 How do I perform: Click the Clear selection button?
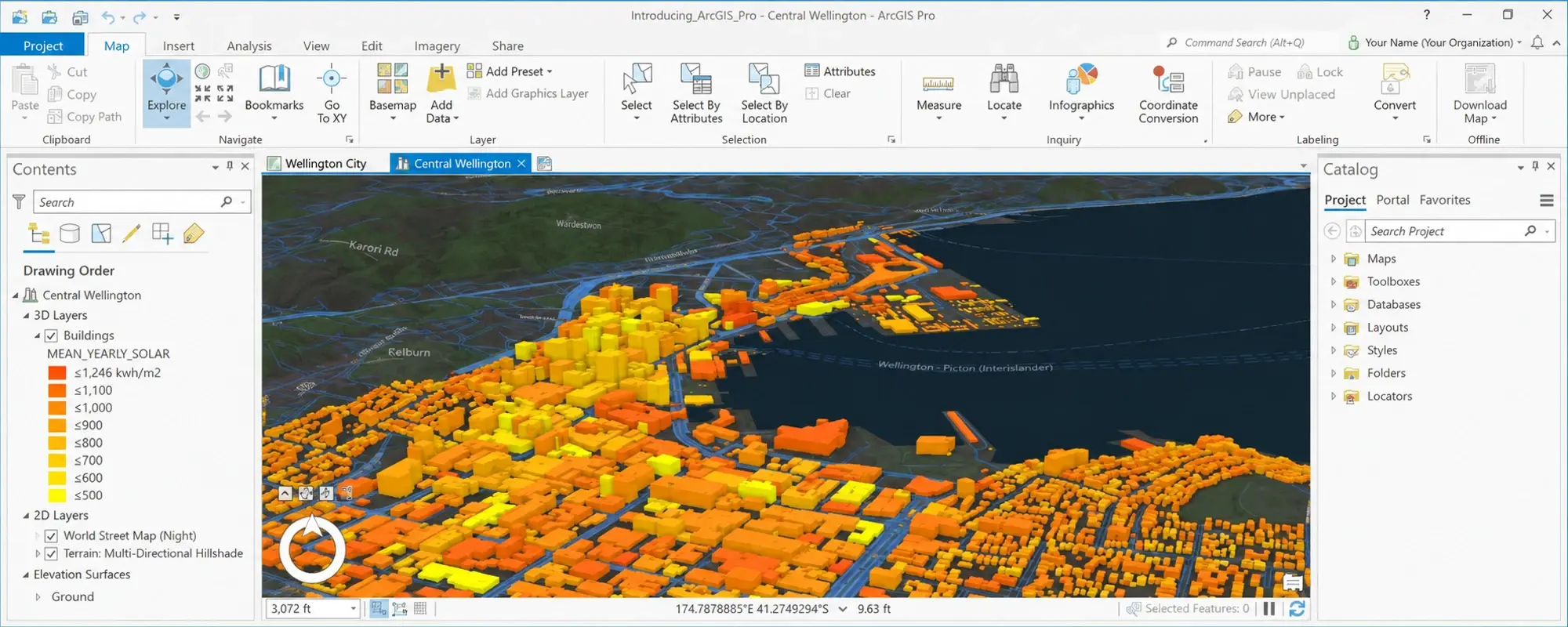[x=828, y=93]
